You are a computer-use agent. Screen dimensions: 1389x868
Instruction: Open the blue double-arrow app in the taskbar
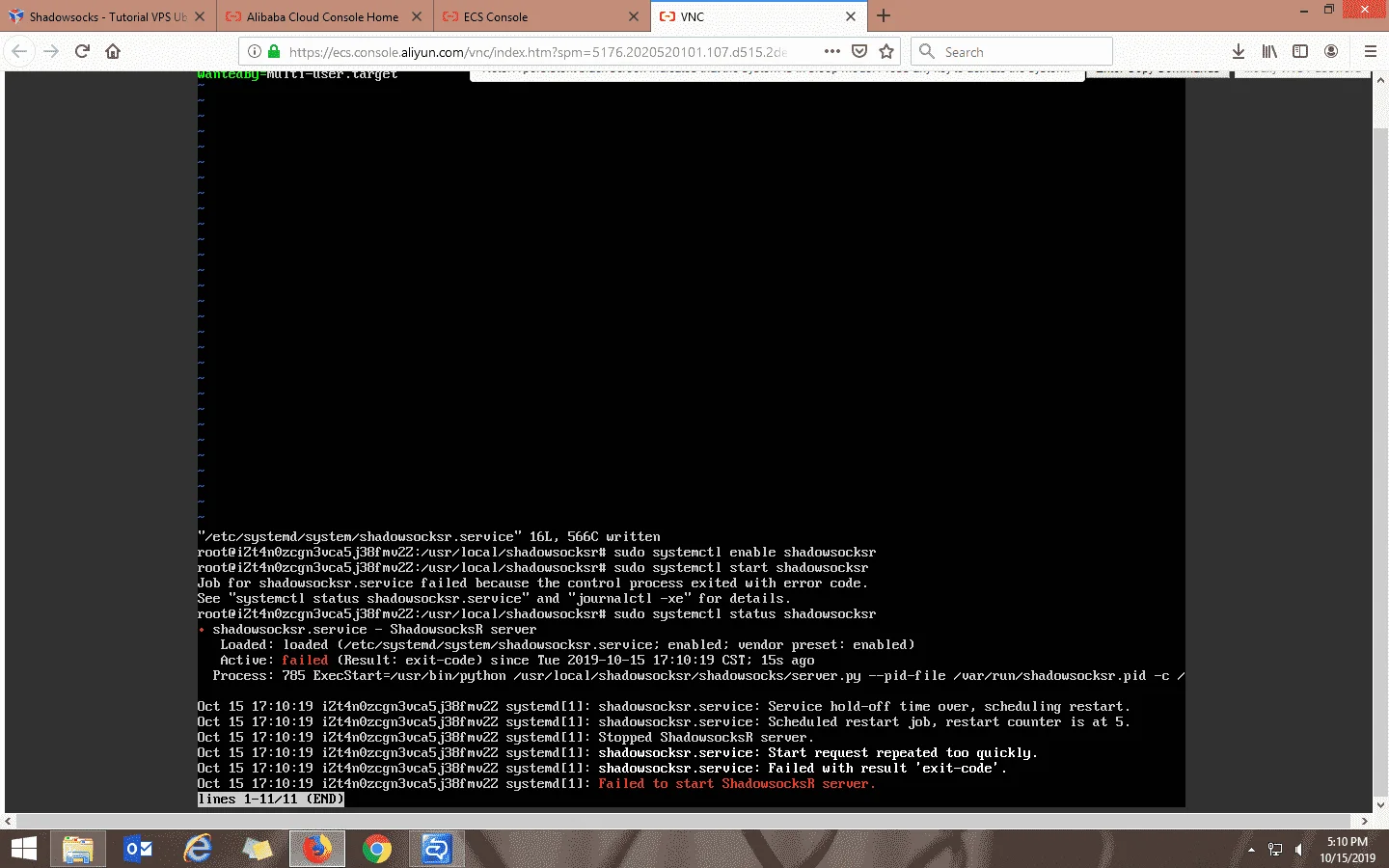(x=437, y=849)
